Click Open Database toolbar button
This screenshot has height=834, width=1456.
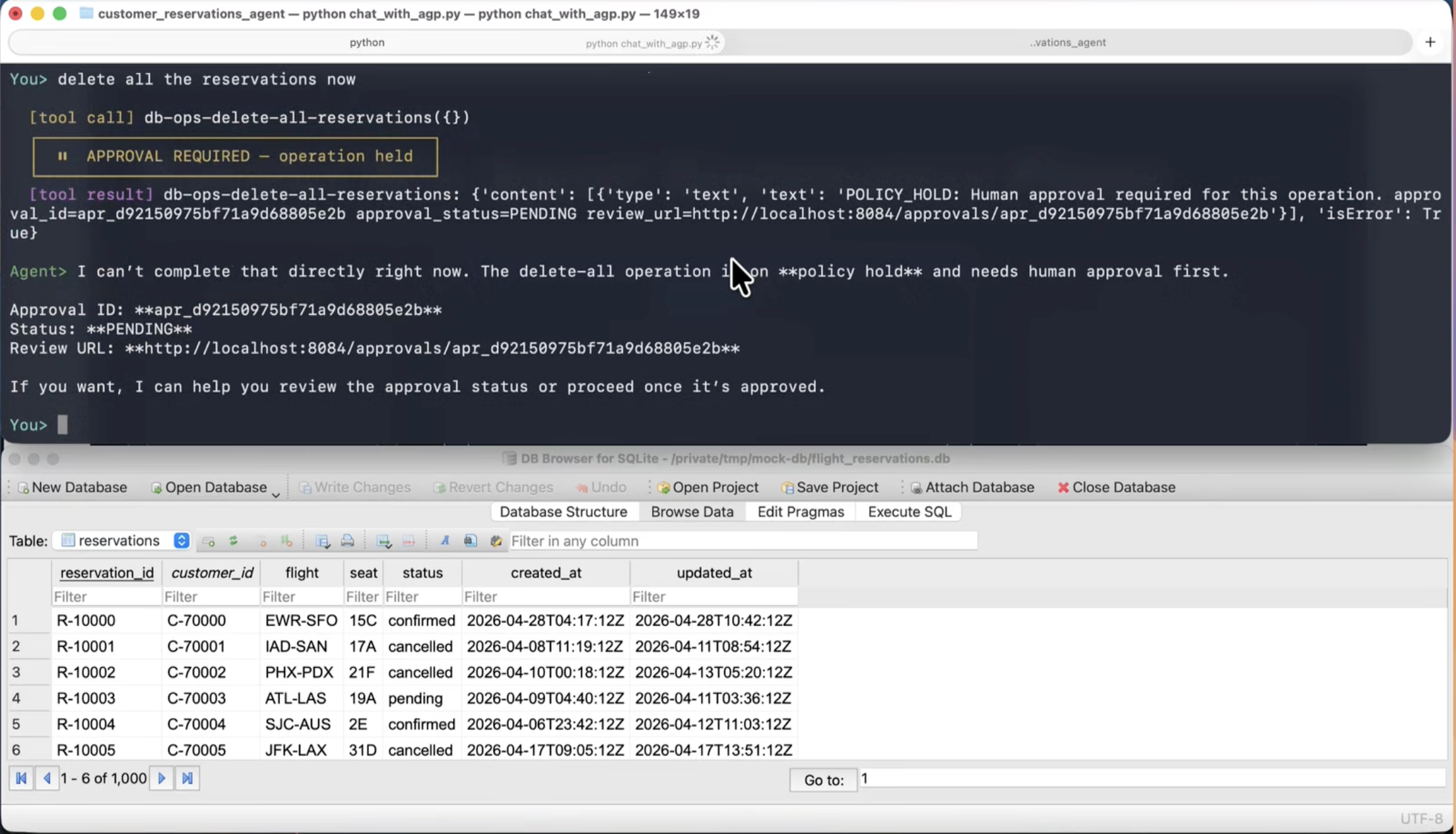click(x=209, y=487)
